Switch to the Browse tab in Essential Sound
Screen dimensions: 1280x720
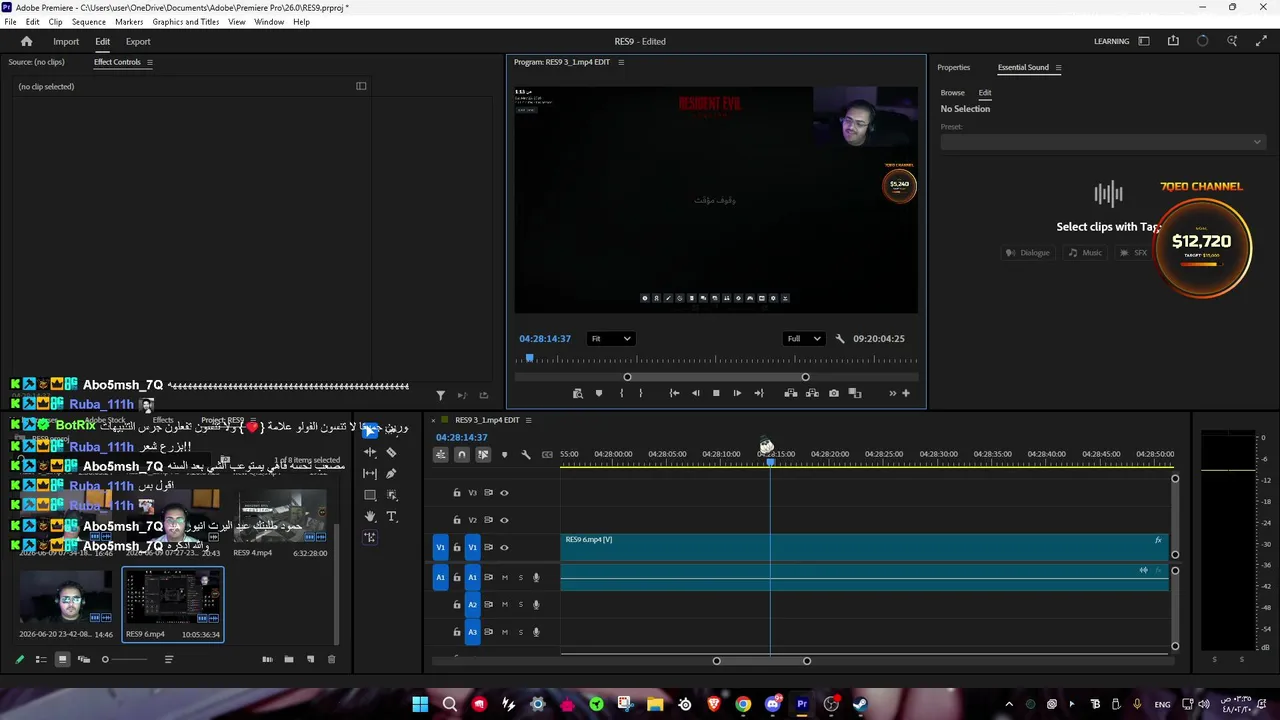click(952, 93)
